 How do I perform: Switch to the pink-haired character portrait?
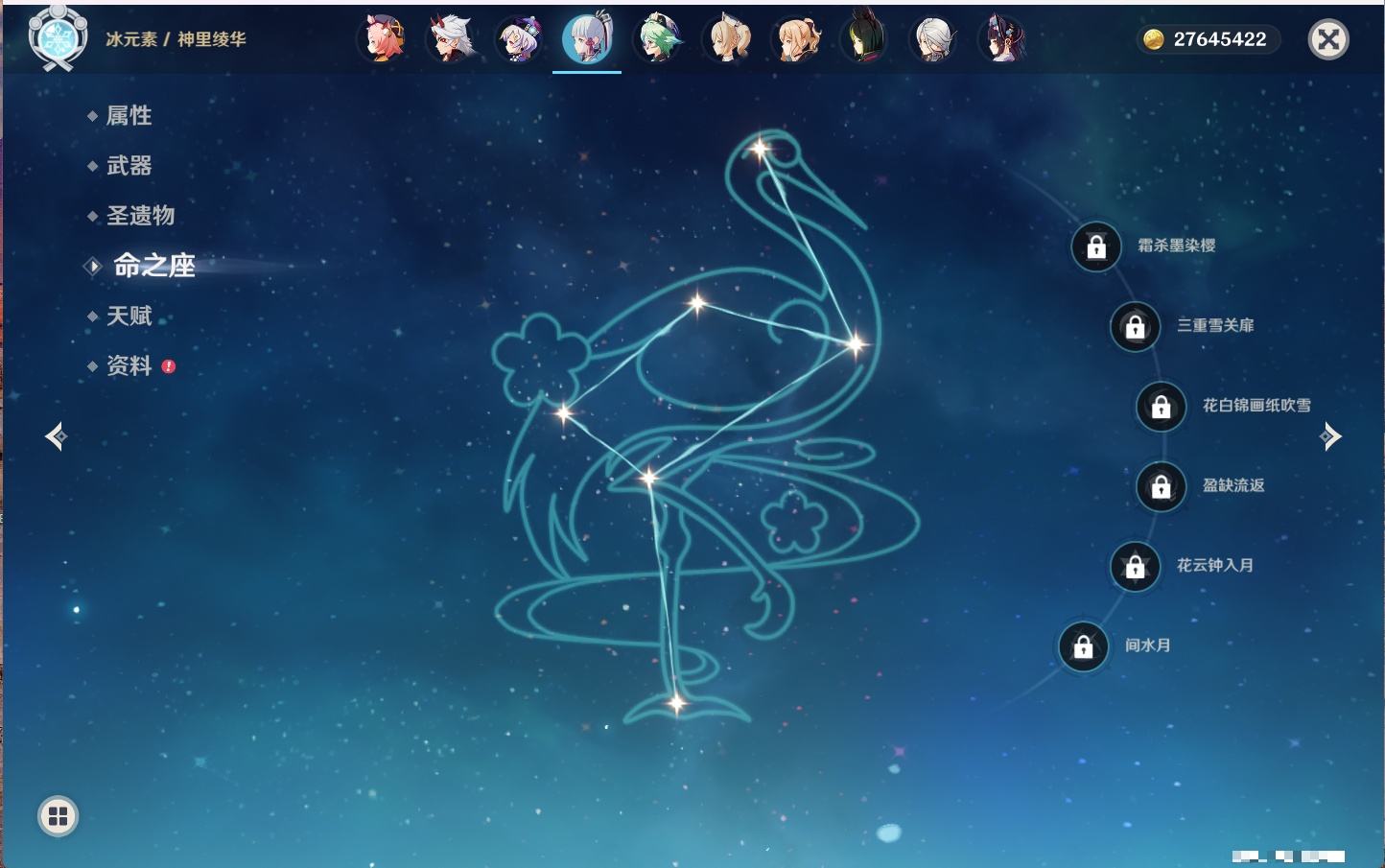point(382,39)
